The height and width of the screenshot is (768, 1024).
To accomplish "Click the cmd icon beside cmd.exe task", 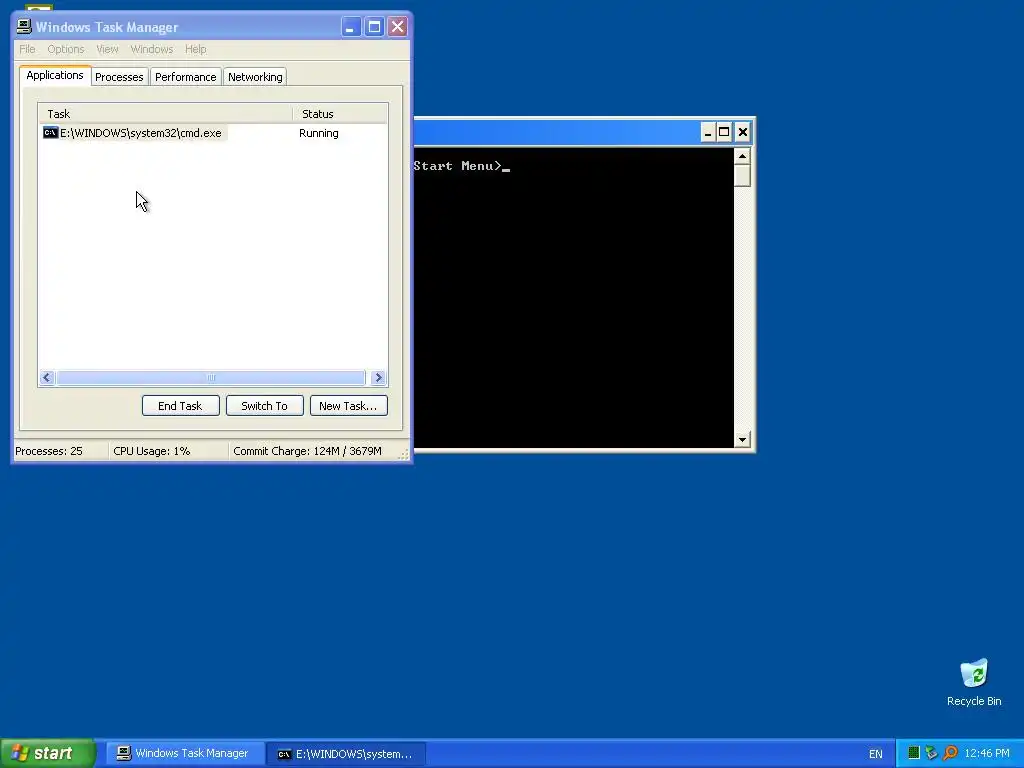I will click(x=50, y=133).
